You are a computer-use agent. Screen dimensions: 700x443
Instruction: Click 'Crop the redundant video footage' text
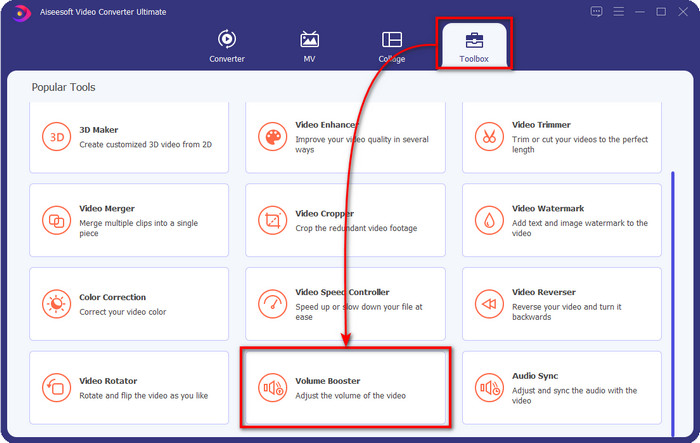[356, 228]
